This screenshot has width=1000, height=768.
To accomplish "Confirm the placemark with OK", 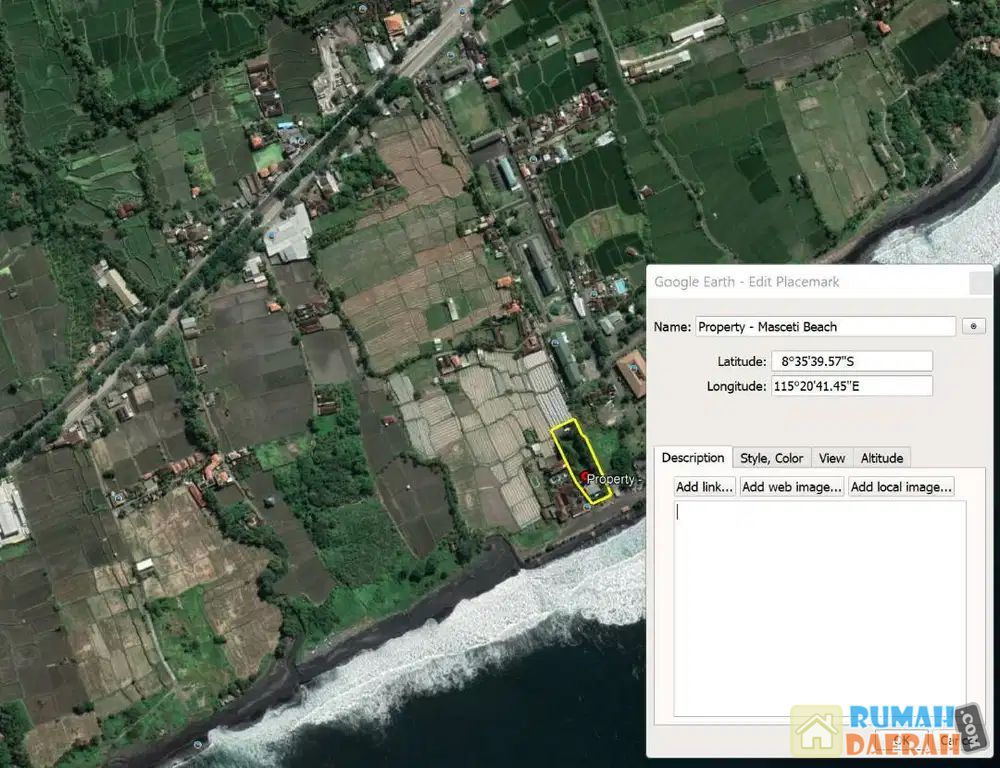I will coord(900,741).
